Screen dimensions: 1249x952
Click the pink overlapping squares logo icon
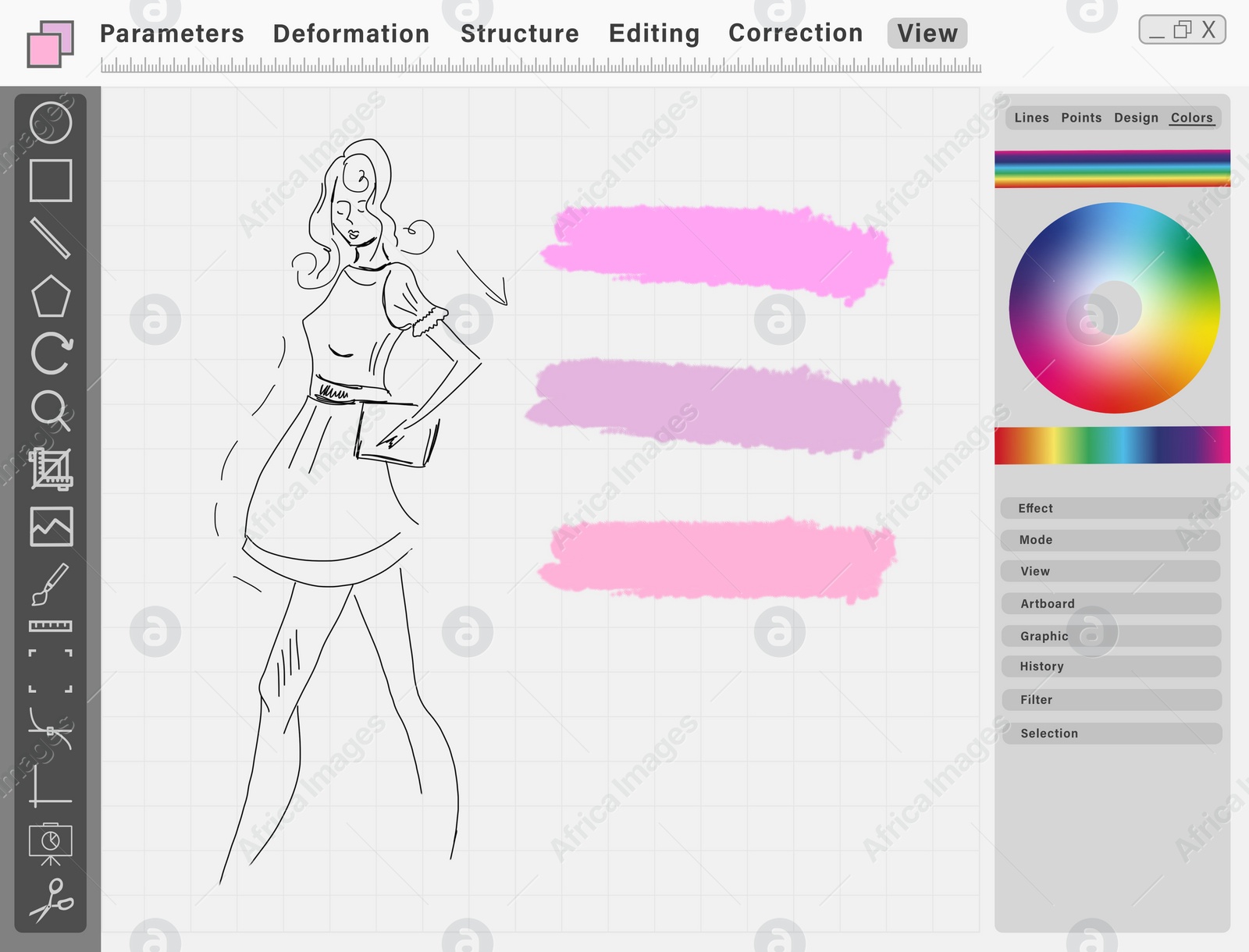pos(51,44)
